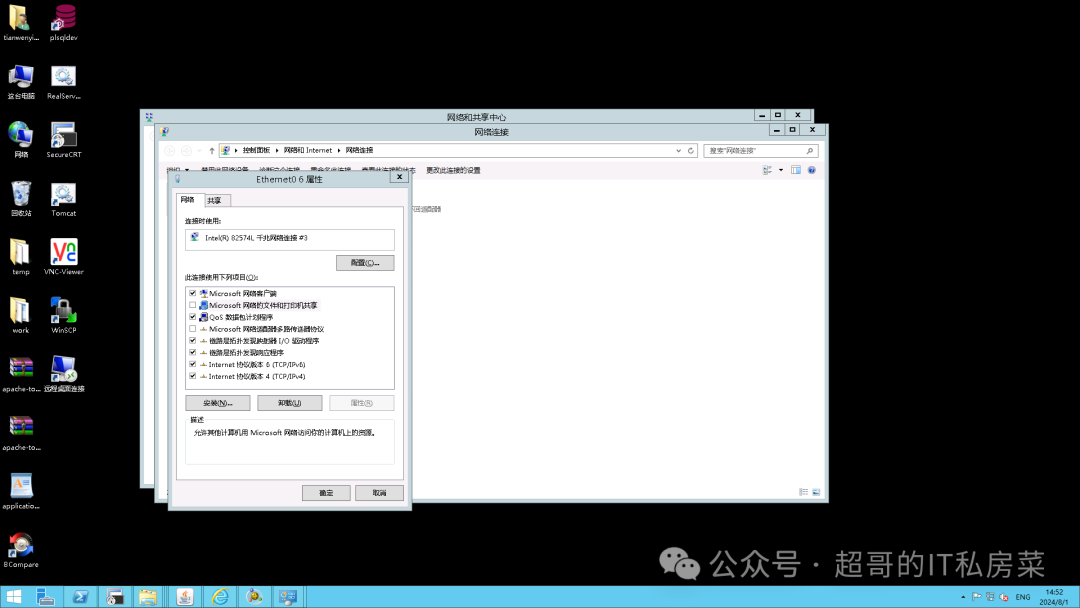Click 网络连接 breadcrumb segment
1080x608 pixels.
tap(360, 150)
